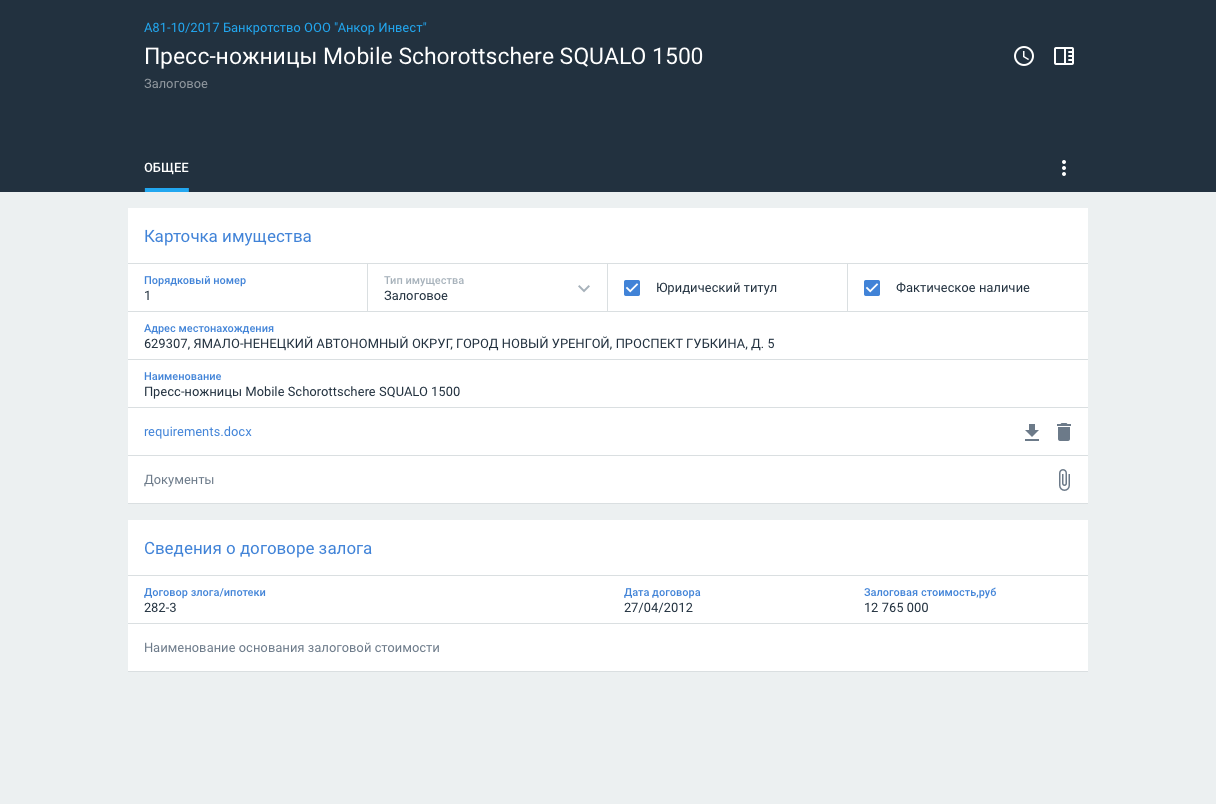Open the history clock icon

[x=1024, y=57]
